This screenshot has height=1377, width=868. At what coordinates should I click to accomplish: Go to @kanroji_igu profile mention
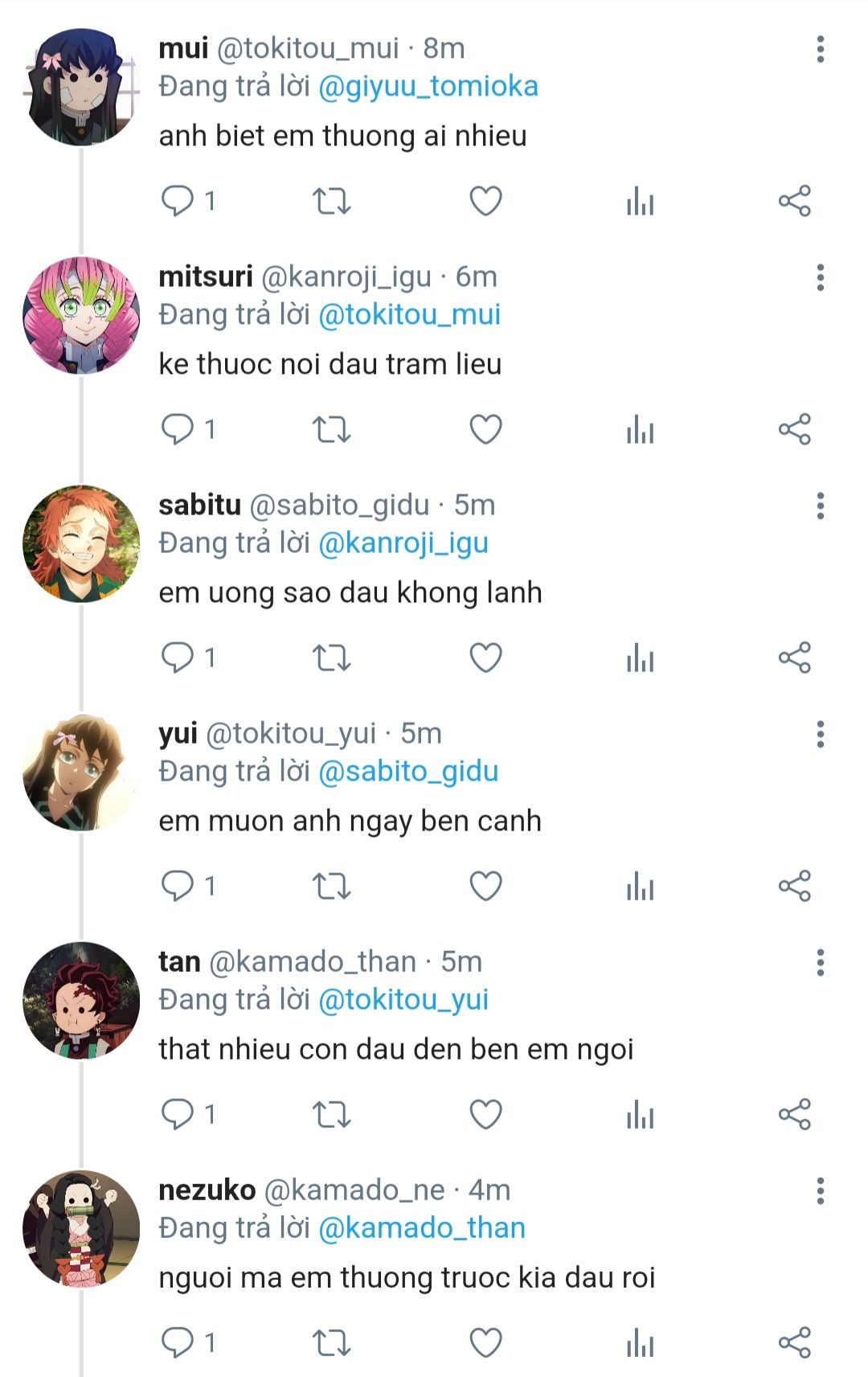[403, 543]
